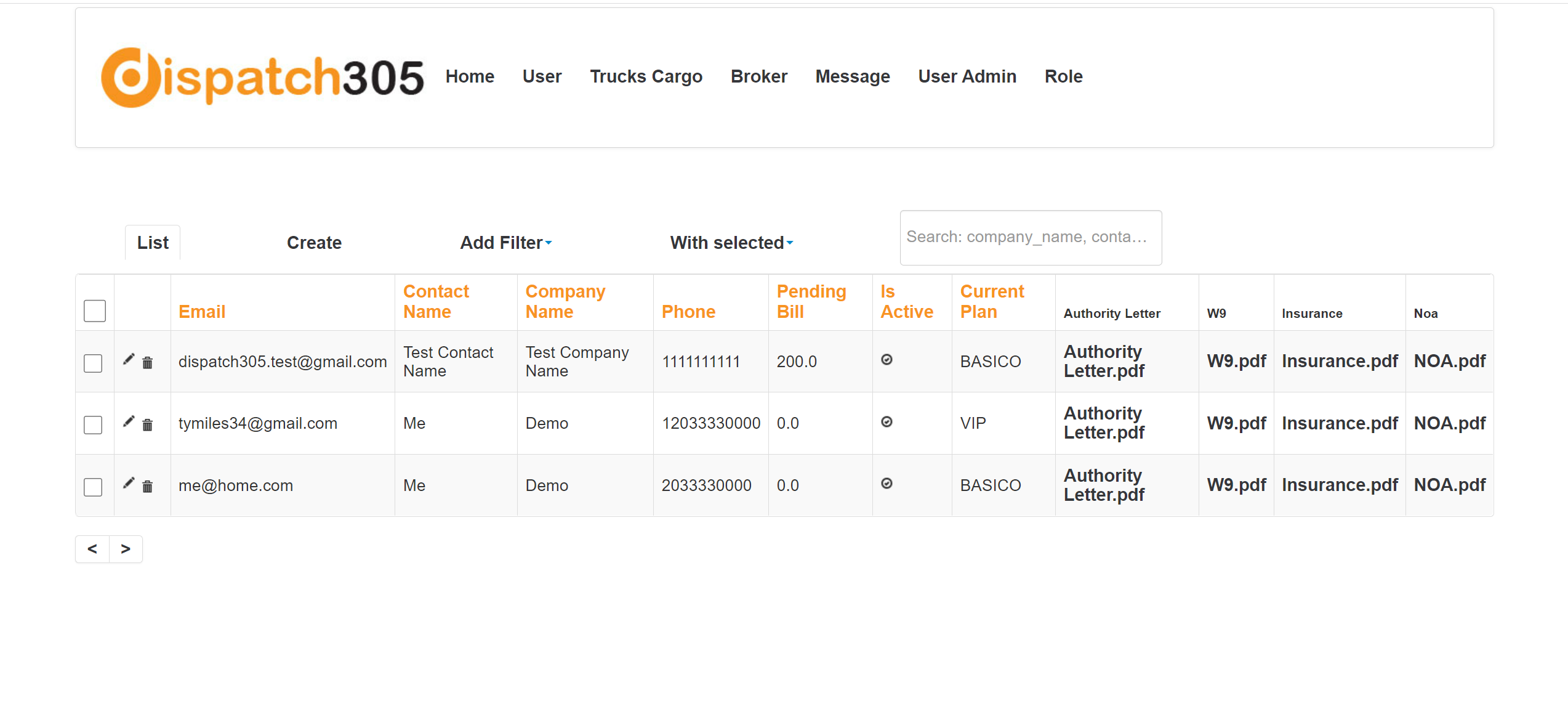
Task: Go to Home in navigation
Action: (470, 76)
